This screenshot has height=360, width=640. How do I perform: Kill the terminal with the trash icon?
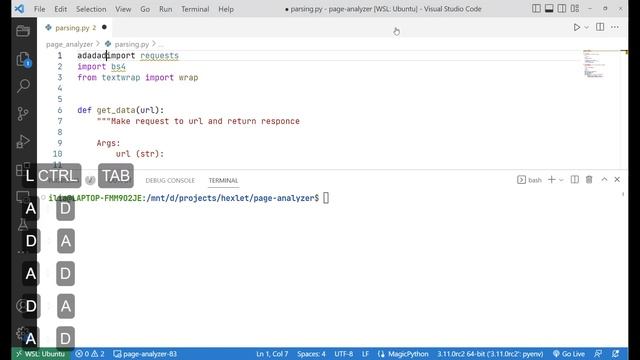[589, 180]
